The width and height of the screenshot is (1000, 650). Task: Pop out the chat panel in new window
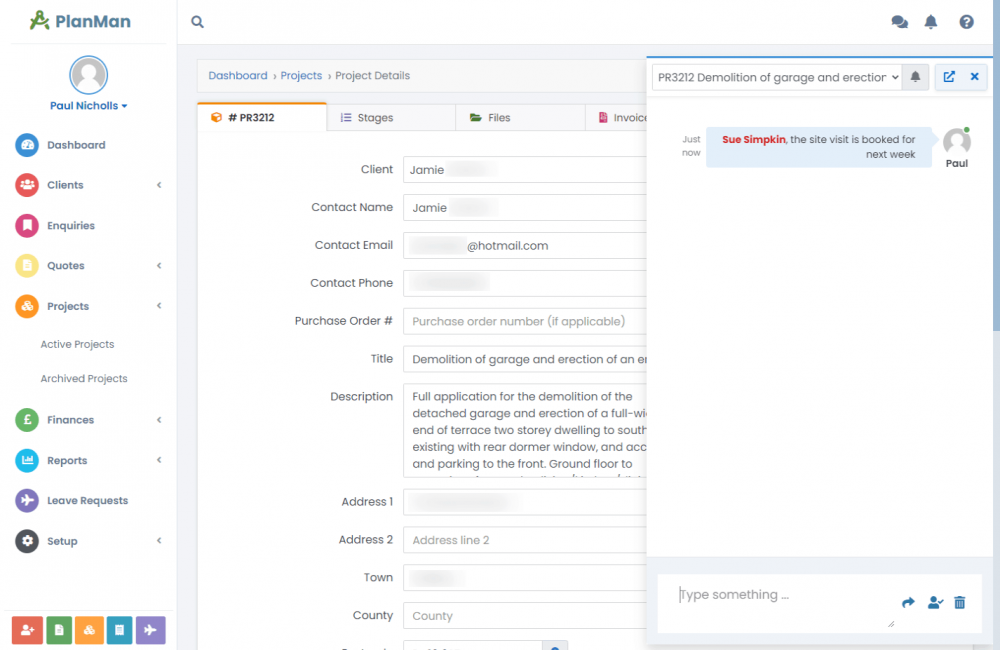[949, 77]
